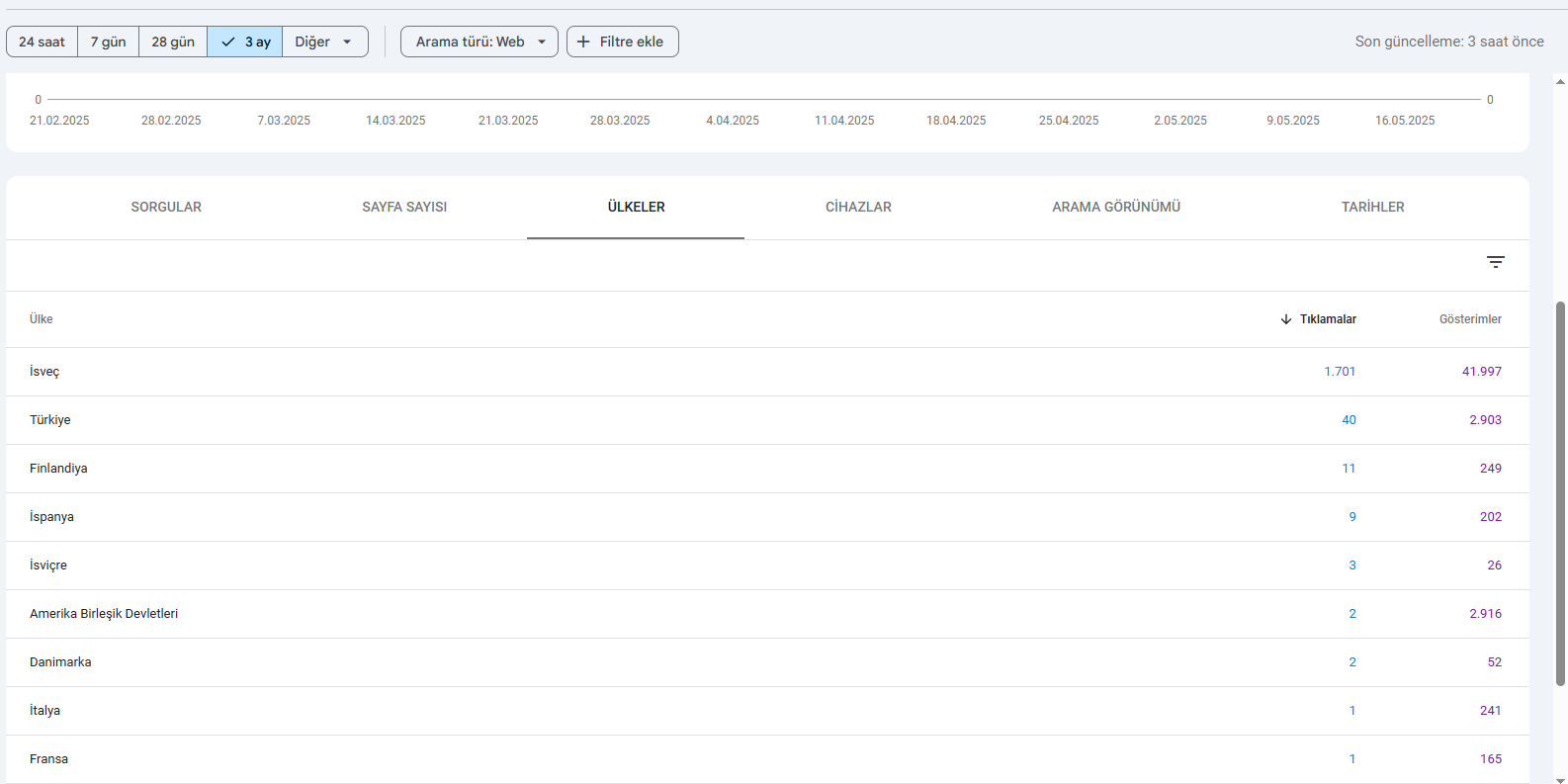Open the table filter rows icon
Viewport: 1568px width, 784px height.
pyautogui.click(x=1495, y=262)
